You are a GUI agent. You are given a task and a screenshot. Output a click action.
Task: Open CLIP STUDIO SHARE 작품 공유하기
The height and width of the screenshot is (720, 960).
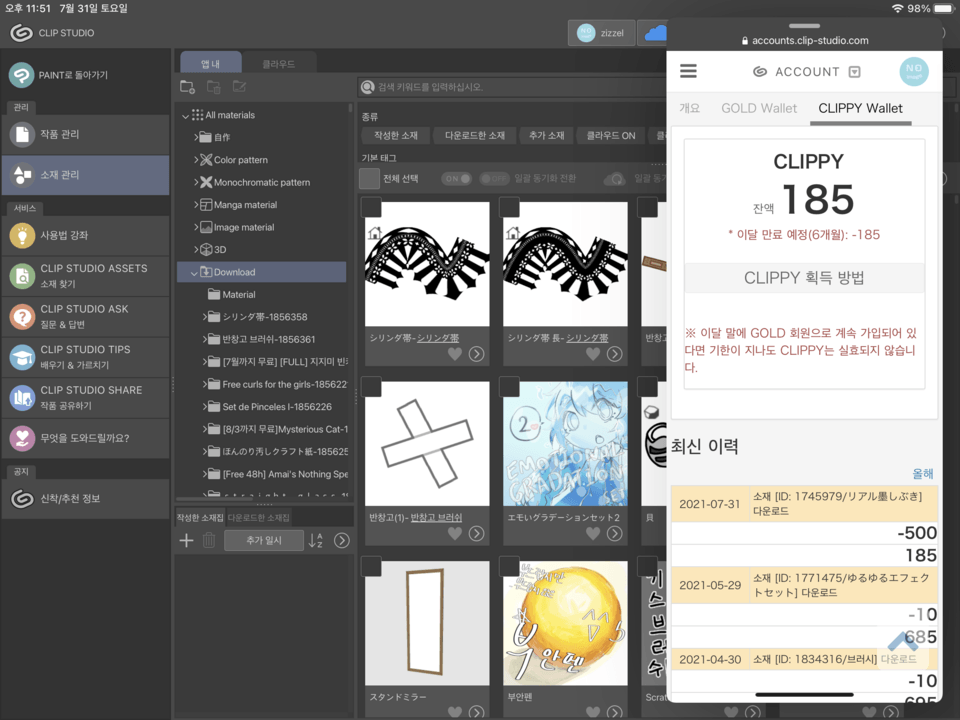pos(85,397)
